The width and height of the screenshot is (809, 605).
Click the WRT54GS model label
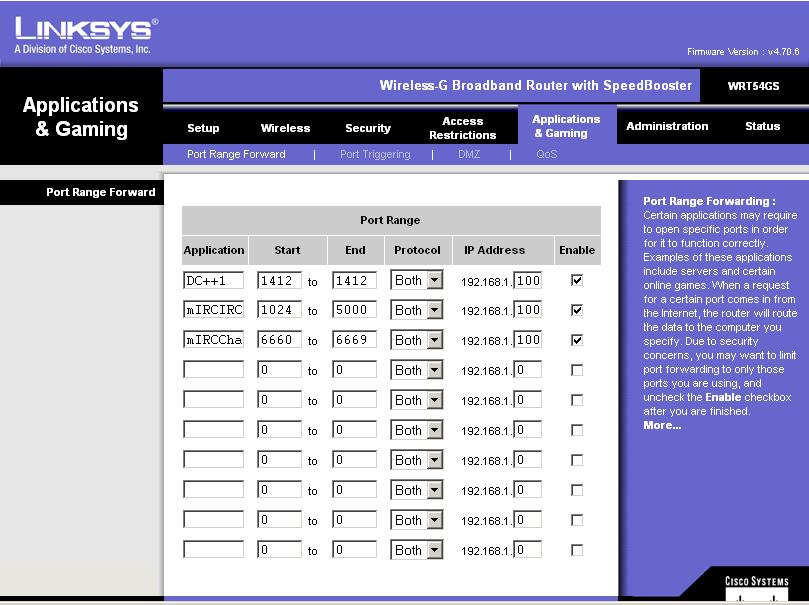pyautogui.click(x=753, y=86)
